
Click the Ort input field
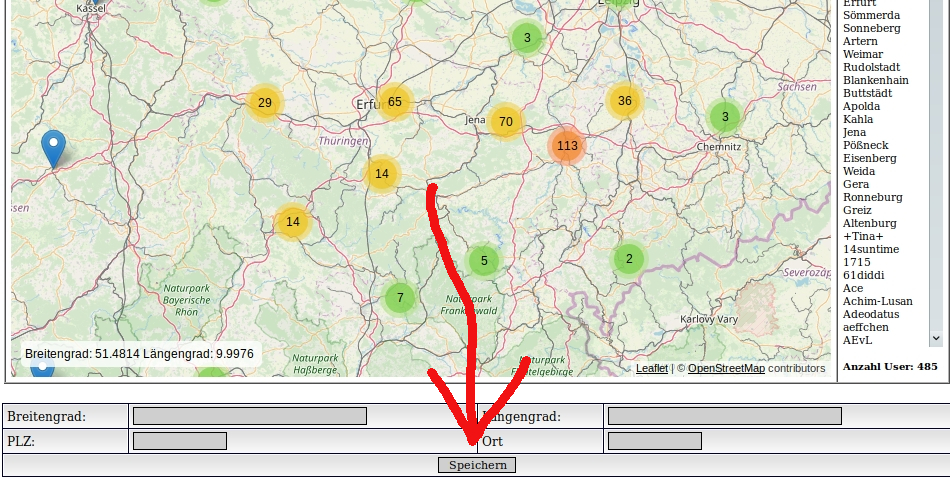[654, 441]
